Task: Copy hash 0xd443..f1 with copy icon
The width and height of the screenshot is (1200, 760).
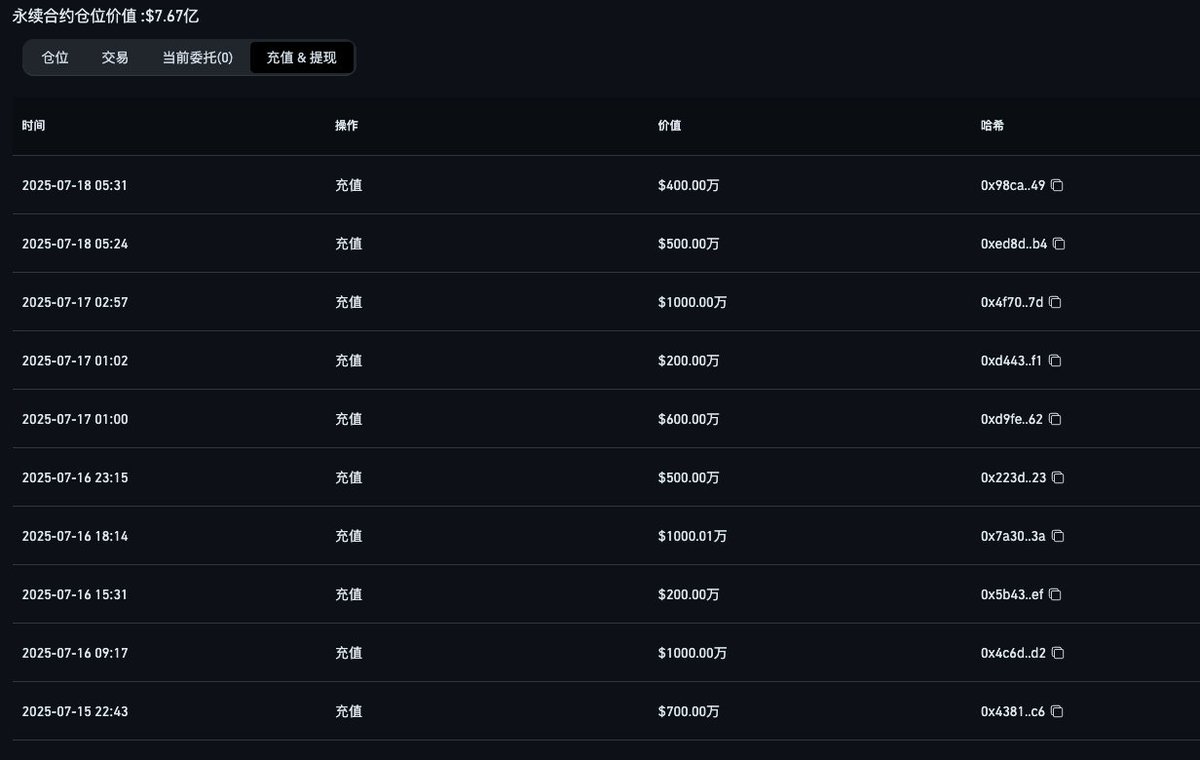Action: pos(1055,360)
